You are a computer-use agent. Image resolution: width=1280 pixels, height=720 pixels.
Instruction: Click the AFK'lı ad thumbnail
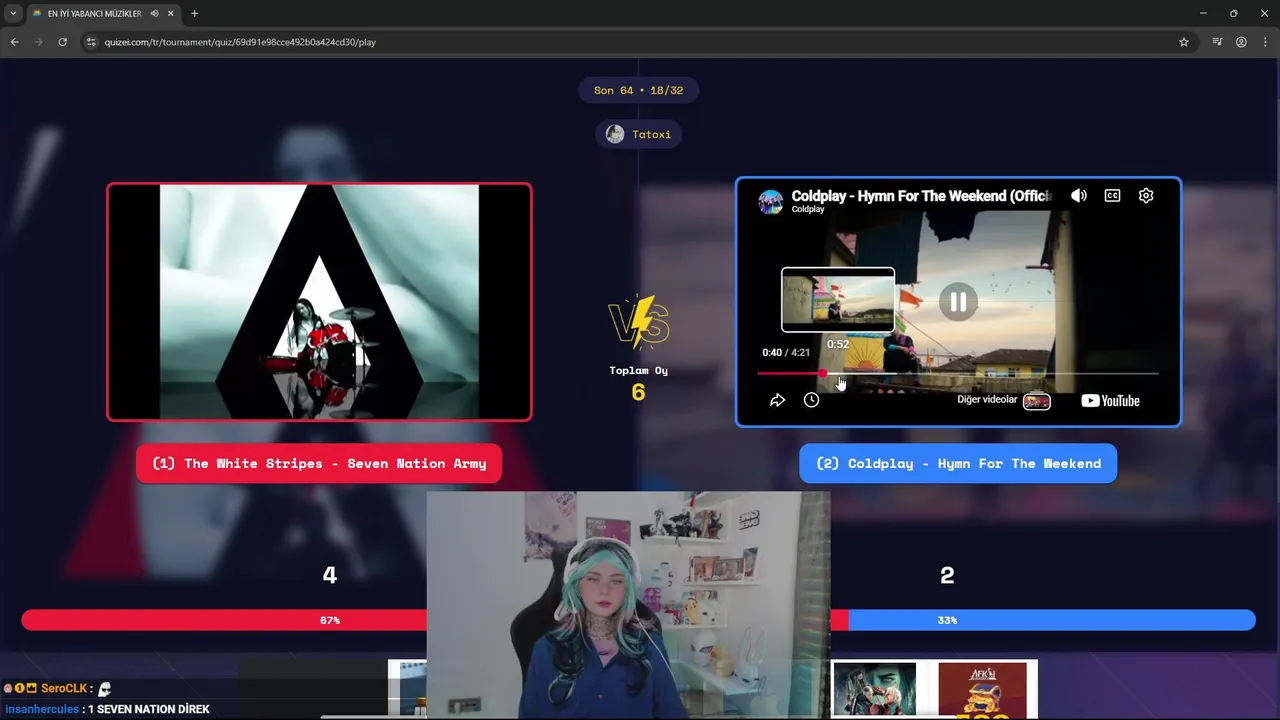pos(982,689)
